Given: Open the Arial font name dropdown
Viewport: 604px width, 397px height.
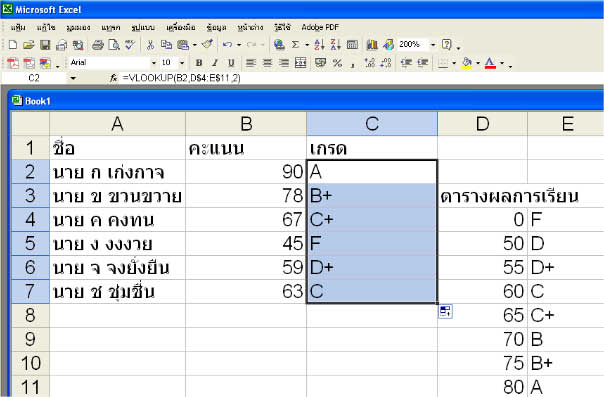Looking at the screenshot, I should click(x=154, y=63).
